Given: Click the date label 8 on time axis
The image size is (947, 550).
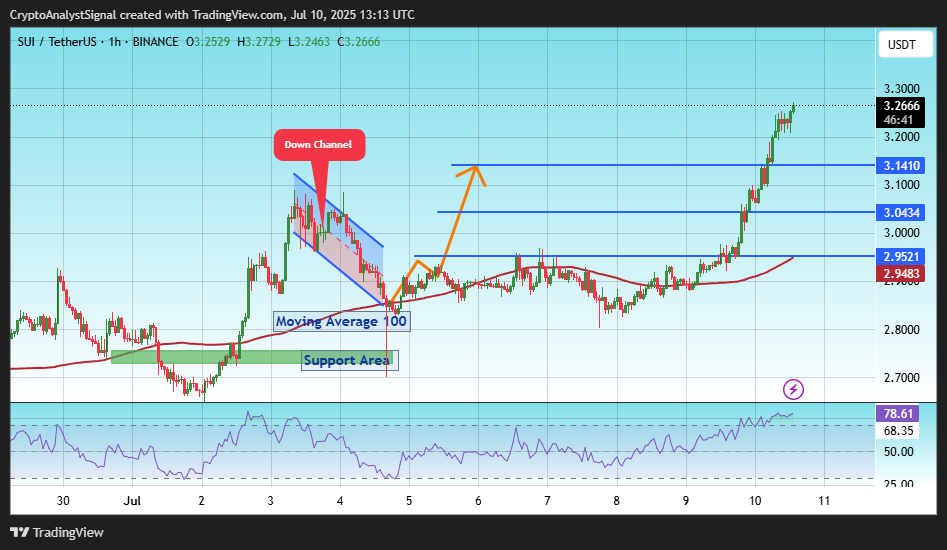Looking at the screenshot, I should coord(617,500).
